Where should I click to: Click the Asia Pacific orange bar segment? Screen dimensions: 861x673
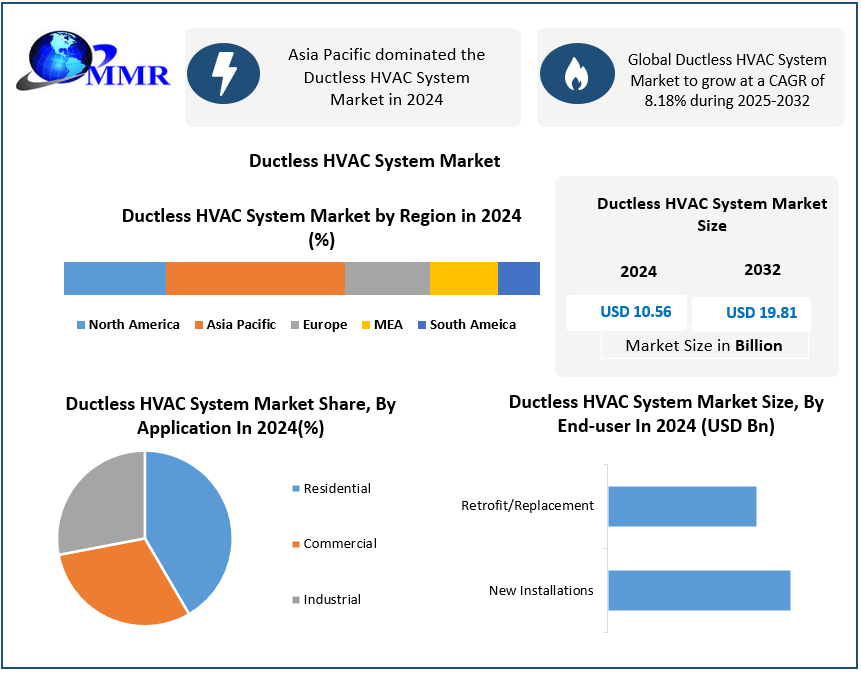[x=255, y=278]
